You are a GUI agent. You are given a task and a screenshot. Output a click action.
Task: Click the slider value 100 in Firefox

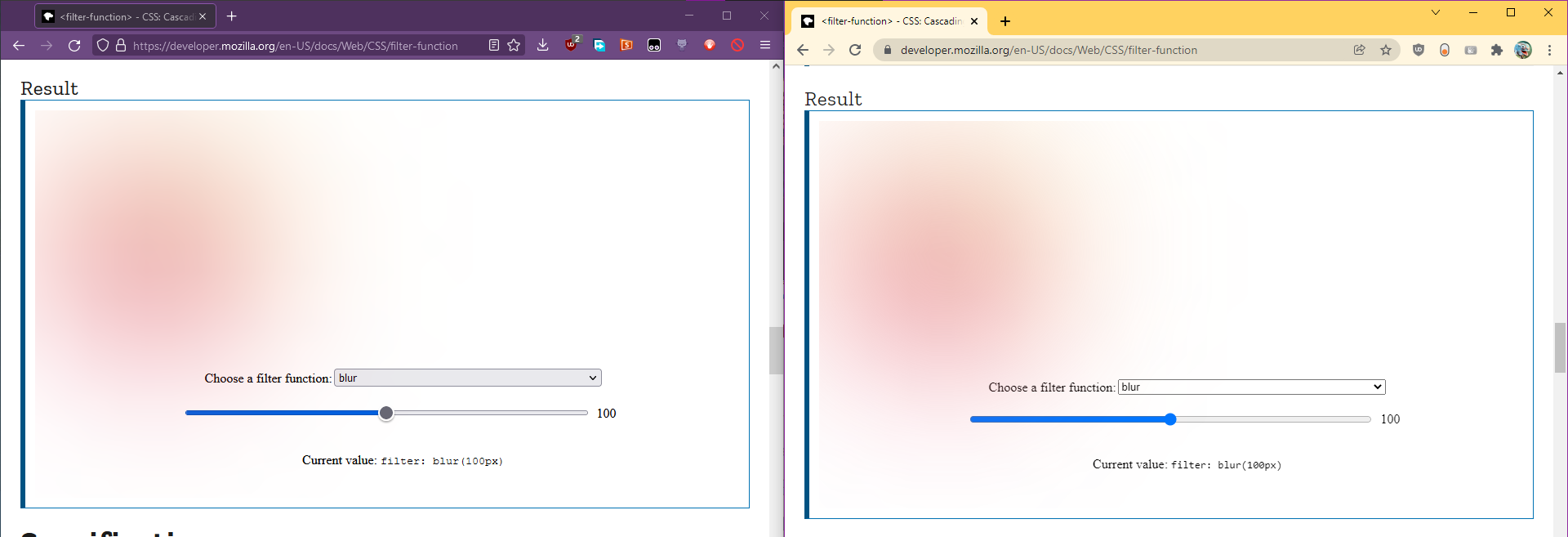[607, 414]
